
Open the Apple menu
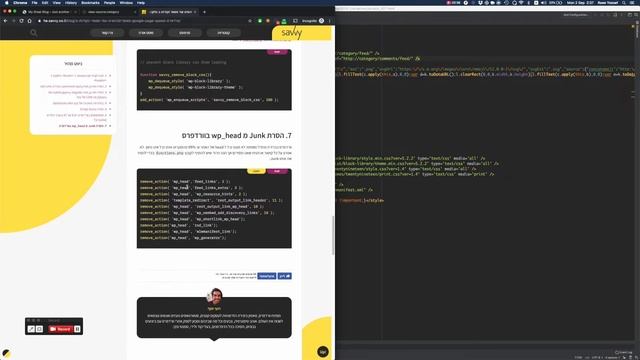point(7,2)
